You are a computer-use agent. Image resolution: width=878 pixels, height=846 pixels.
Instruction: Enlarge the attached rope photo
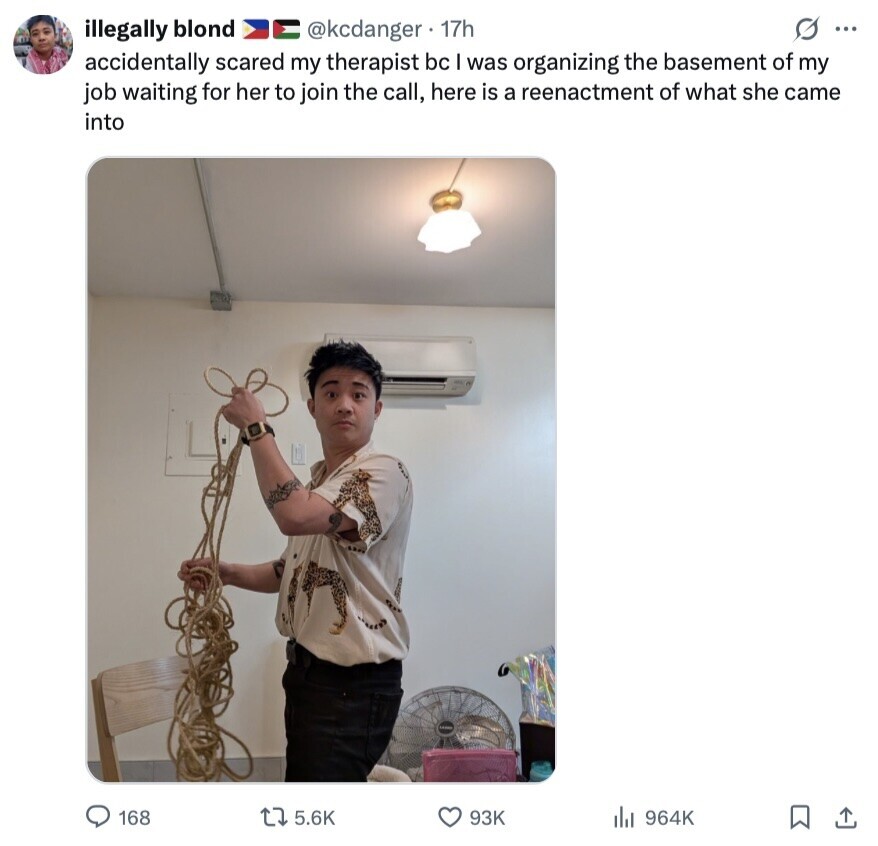(321, 470)
